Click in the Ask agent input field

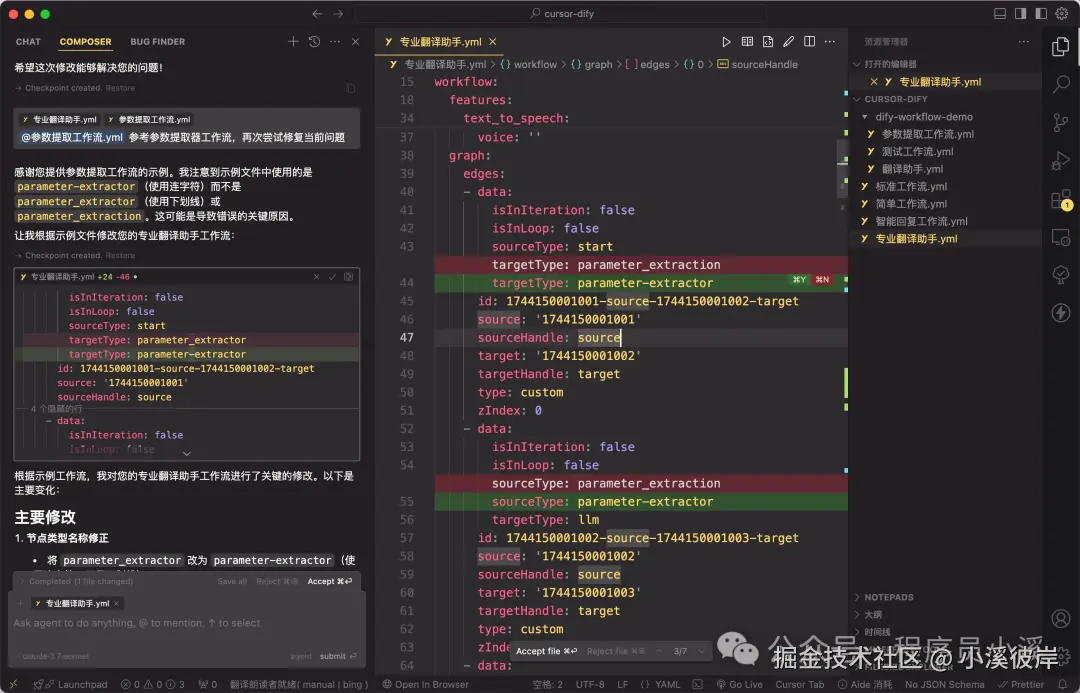pyautogui.click(x=186, y=623)
